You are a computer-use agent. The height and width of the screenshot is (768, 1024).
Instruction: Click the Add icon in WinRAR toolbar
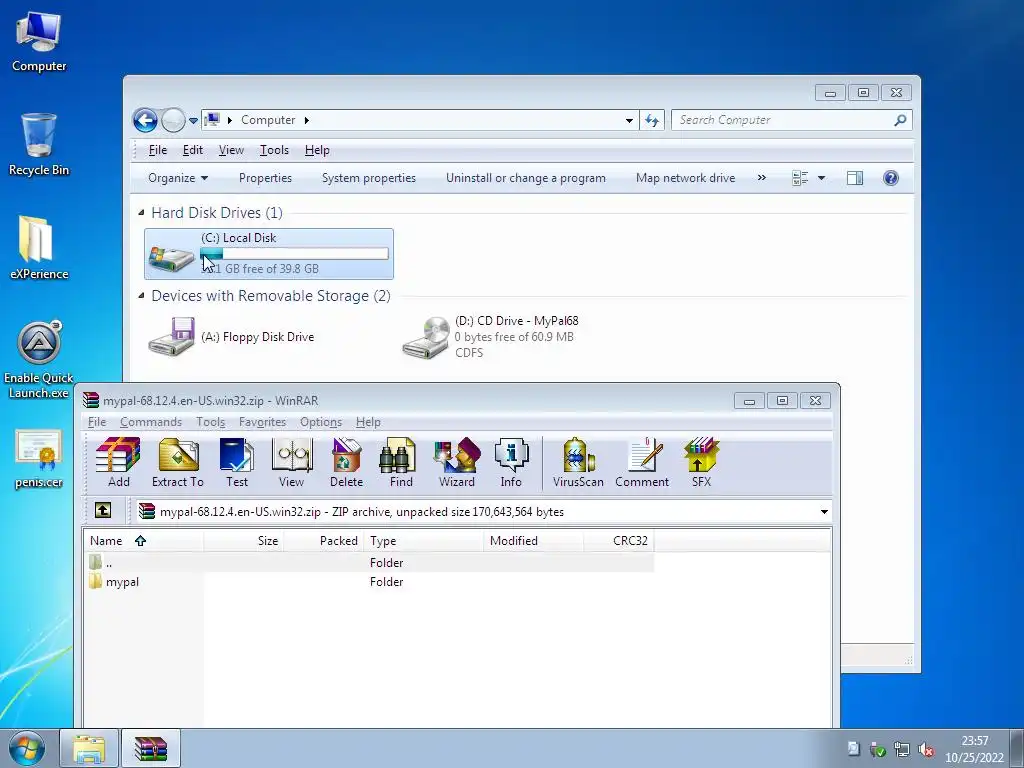(118, 462)
